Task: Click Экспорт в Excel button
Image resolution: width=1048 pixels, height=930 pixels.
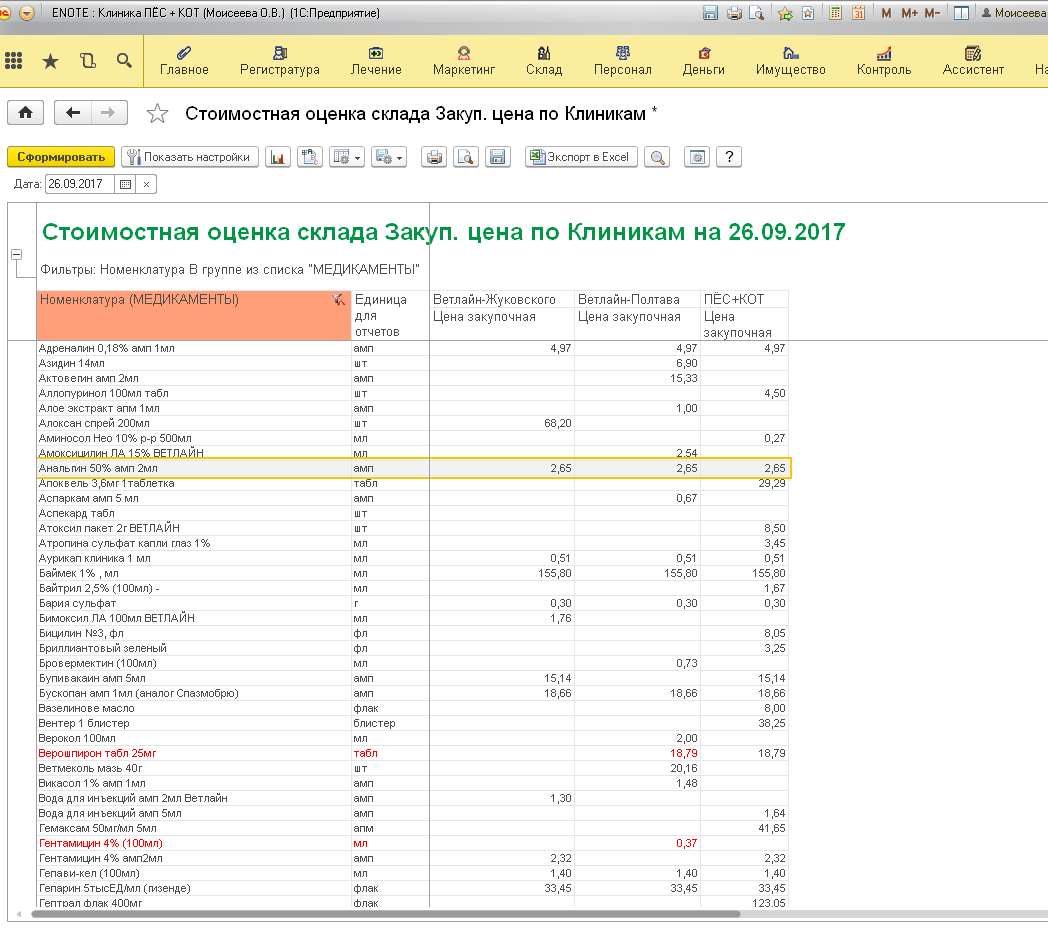Action: (x=581, y=157)
